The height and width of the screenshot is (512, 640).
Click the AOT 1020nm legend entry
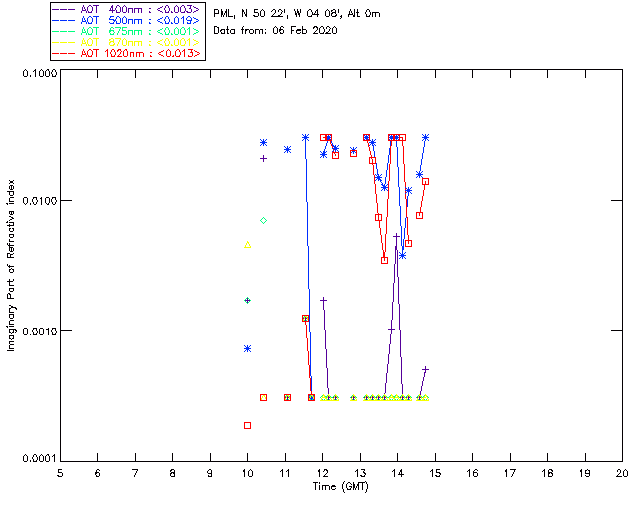coord(126,53)
